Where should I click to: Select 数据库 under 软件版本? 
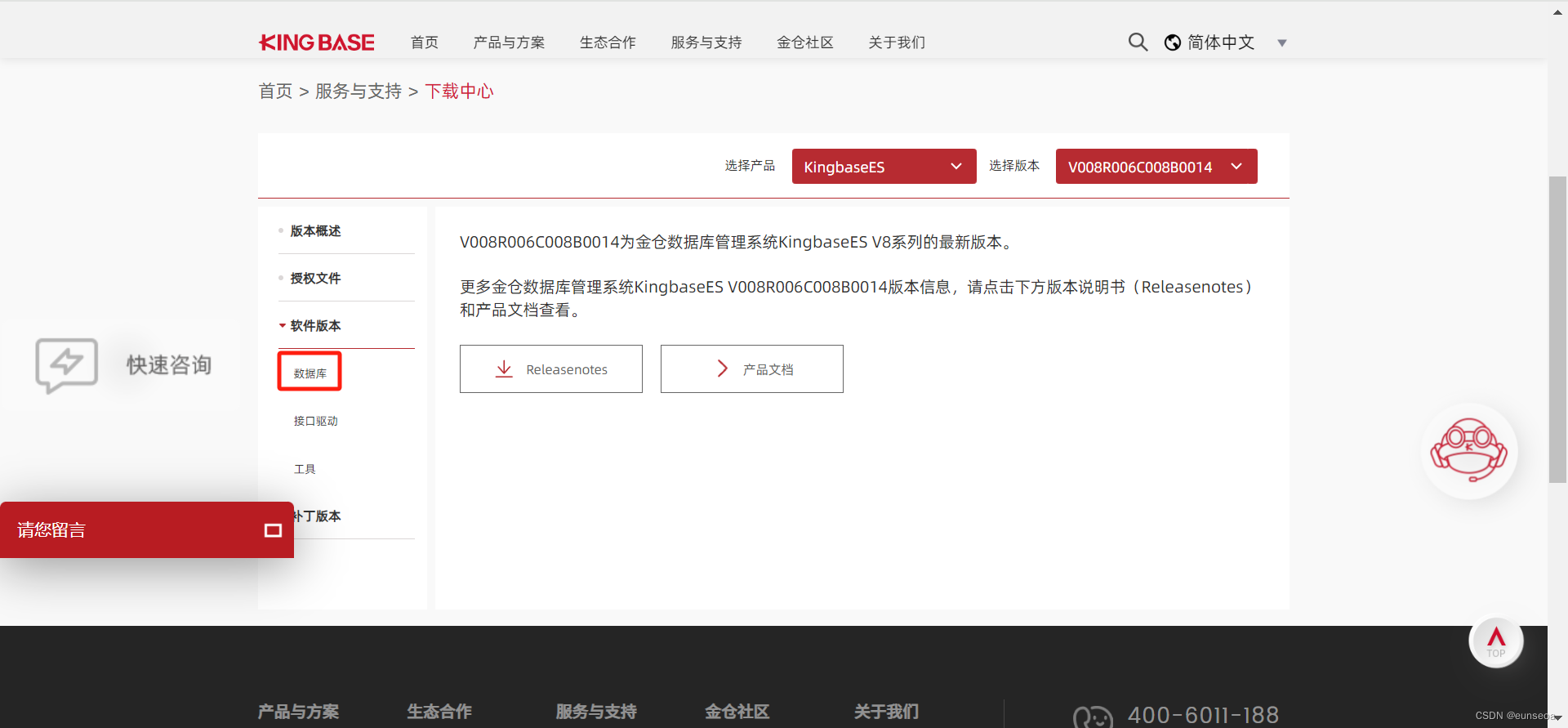pos(310,373)
